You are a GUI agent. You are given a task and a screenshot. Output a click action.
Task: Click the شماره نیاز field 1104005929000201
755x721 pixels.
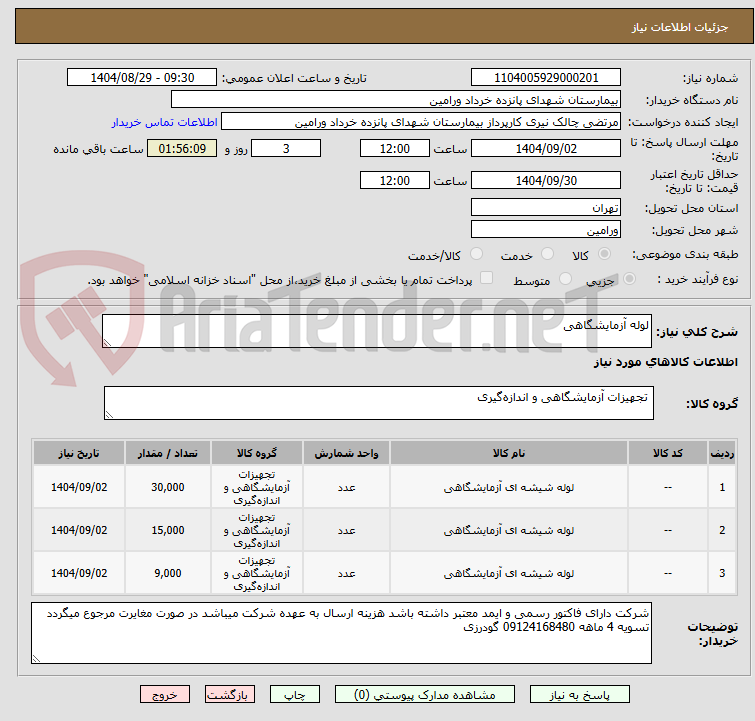[x=546, y=78]
